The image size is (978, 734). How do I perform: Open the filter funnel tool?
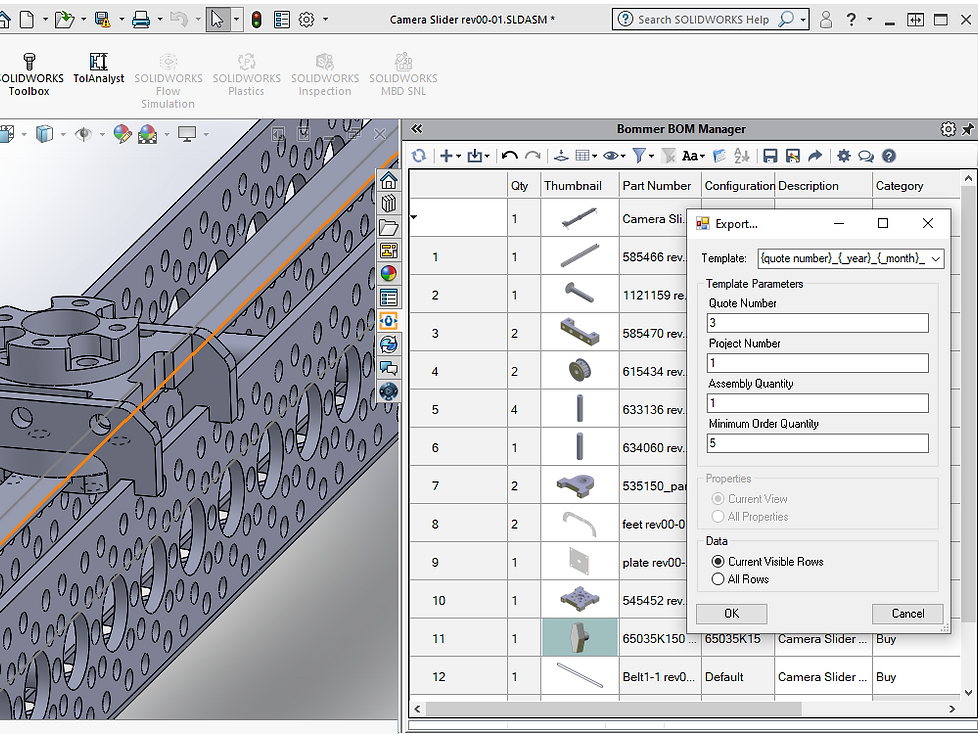tap(641, 156)
